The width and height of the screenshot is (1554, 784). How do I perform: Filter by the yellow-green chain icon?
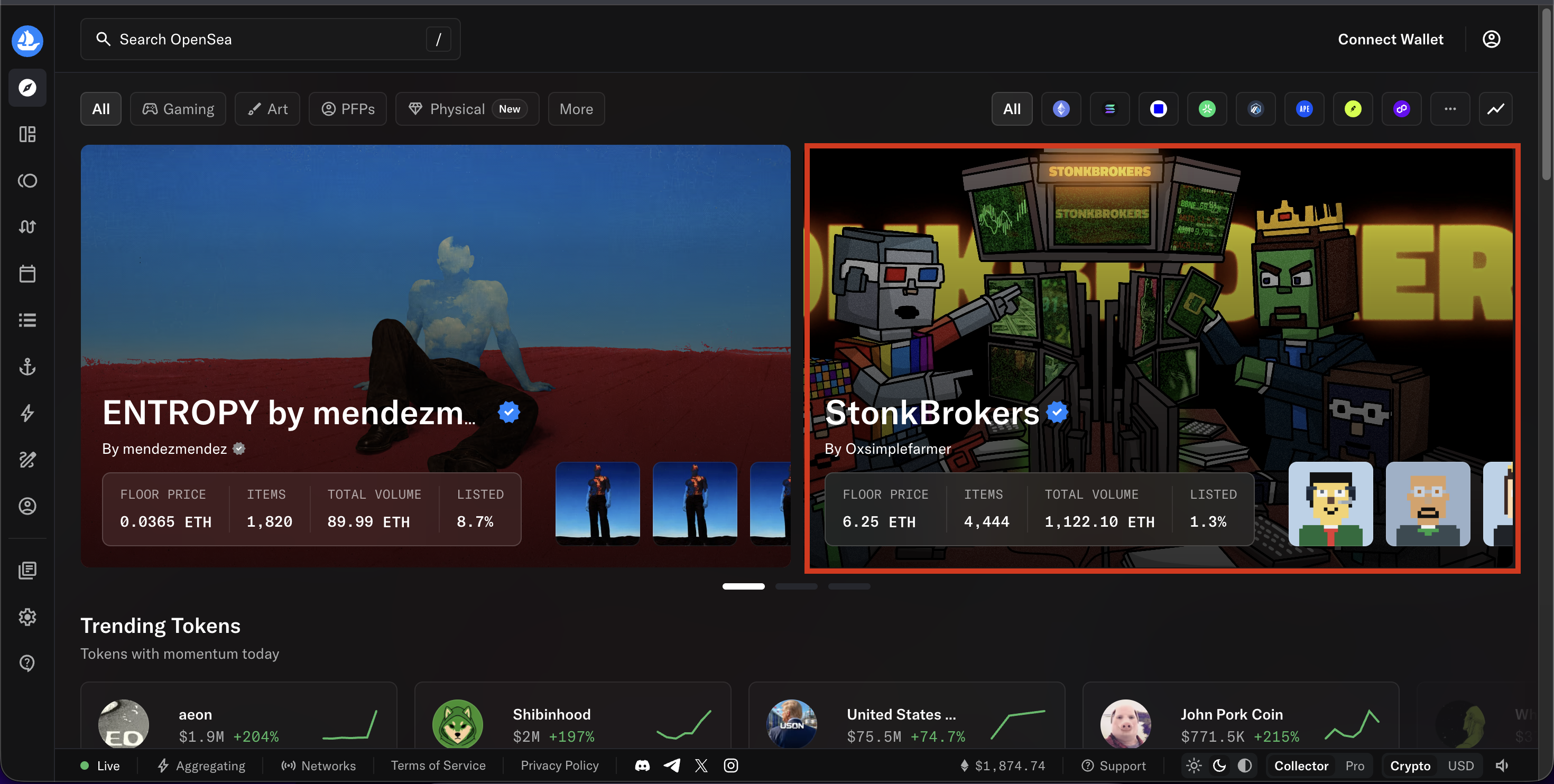tap(1353, 108)
